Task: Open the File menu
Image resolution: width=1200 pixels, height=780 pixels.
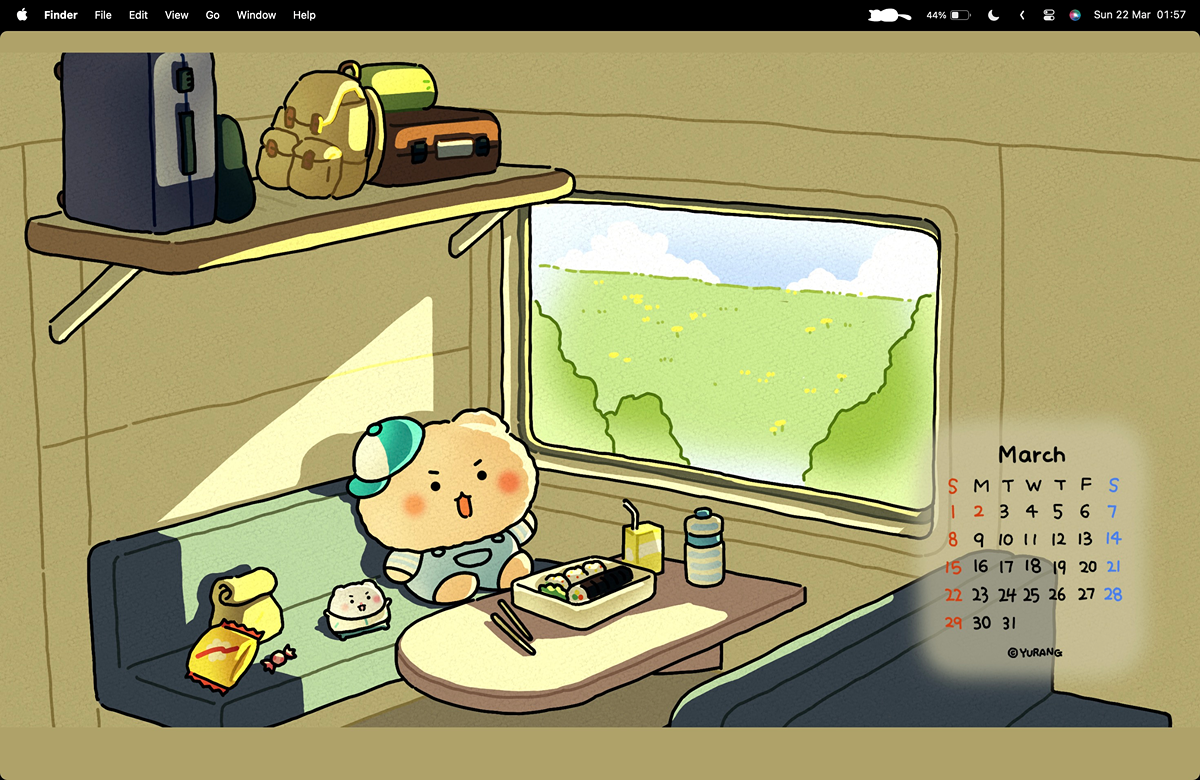Action: 103,15
